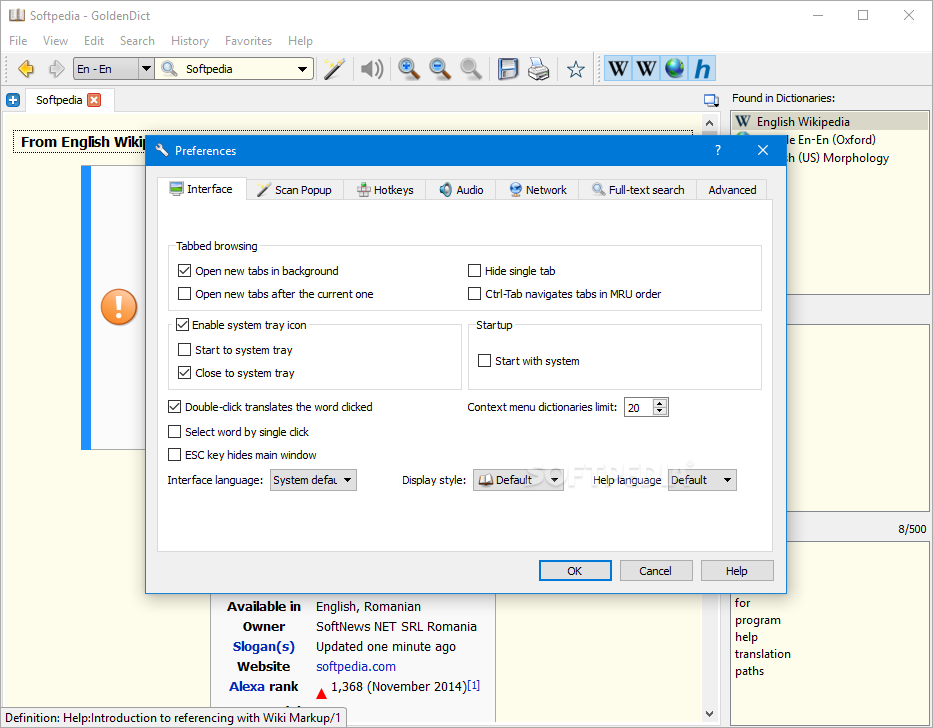Click article scrollbar down arrow

[x=709, y=713]
